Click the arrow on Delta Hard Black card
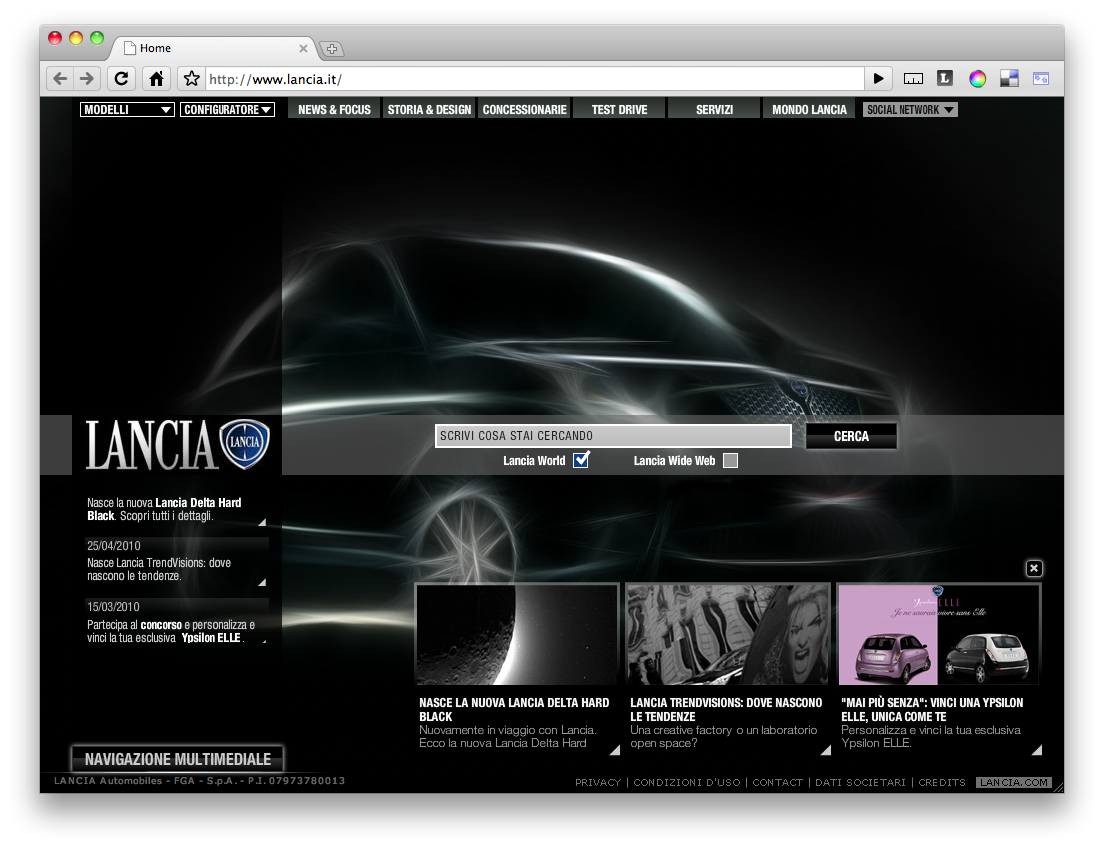1104x848 pixels. 615,750
